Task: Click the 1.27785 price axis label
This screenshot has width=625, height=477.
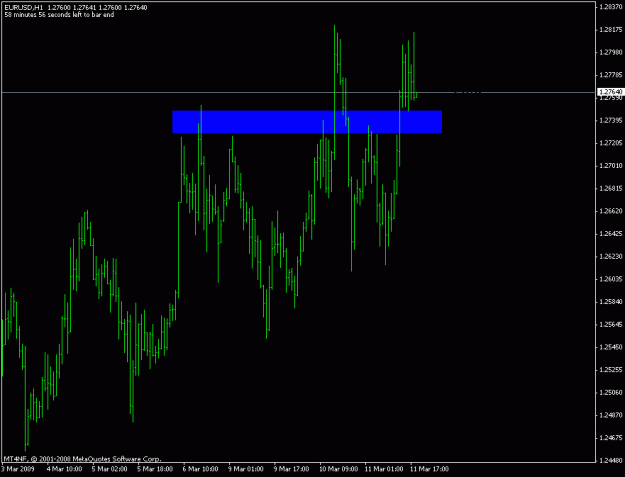Action: pyautogui.click(x=611, y=75)
